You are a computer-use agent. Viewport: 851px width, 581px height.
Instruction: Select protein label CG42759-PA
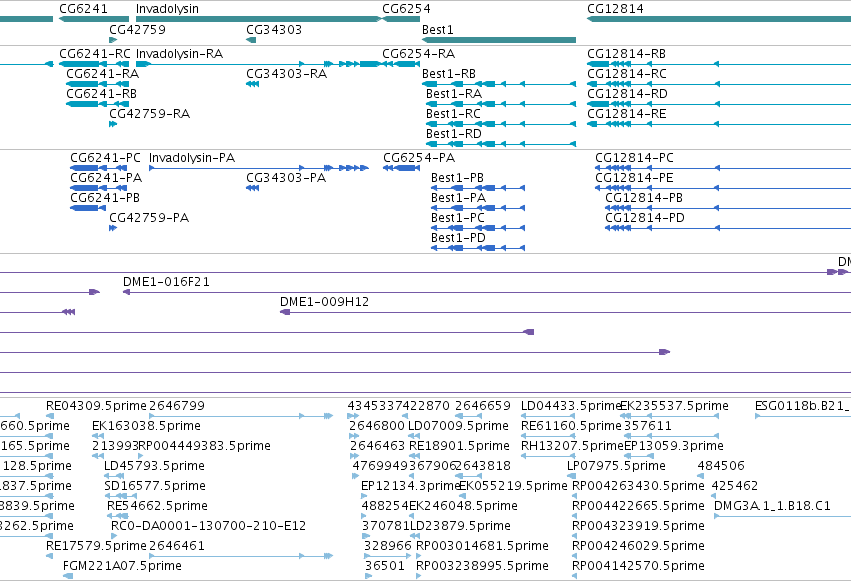coord(149,218)
